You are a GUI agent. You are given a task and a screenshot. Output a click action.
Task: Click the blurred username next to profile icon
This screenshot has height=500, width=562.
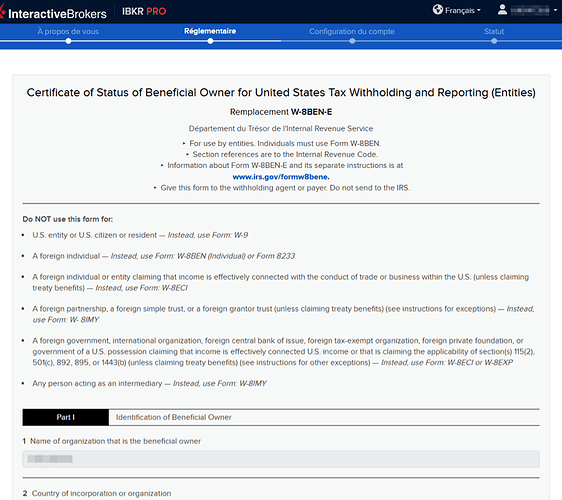click(x=530, y=10)
